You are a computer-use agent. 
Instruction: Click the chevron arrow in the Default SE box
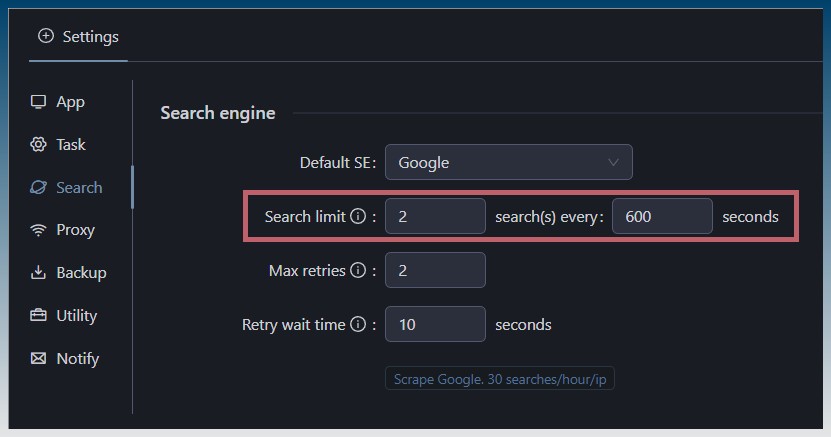[x=613, y=162]
